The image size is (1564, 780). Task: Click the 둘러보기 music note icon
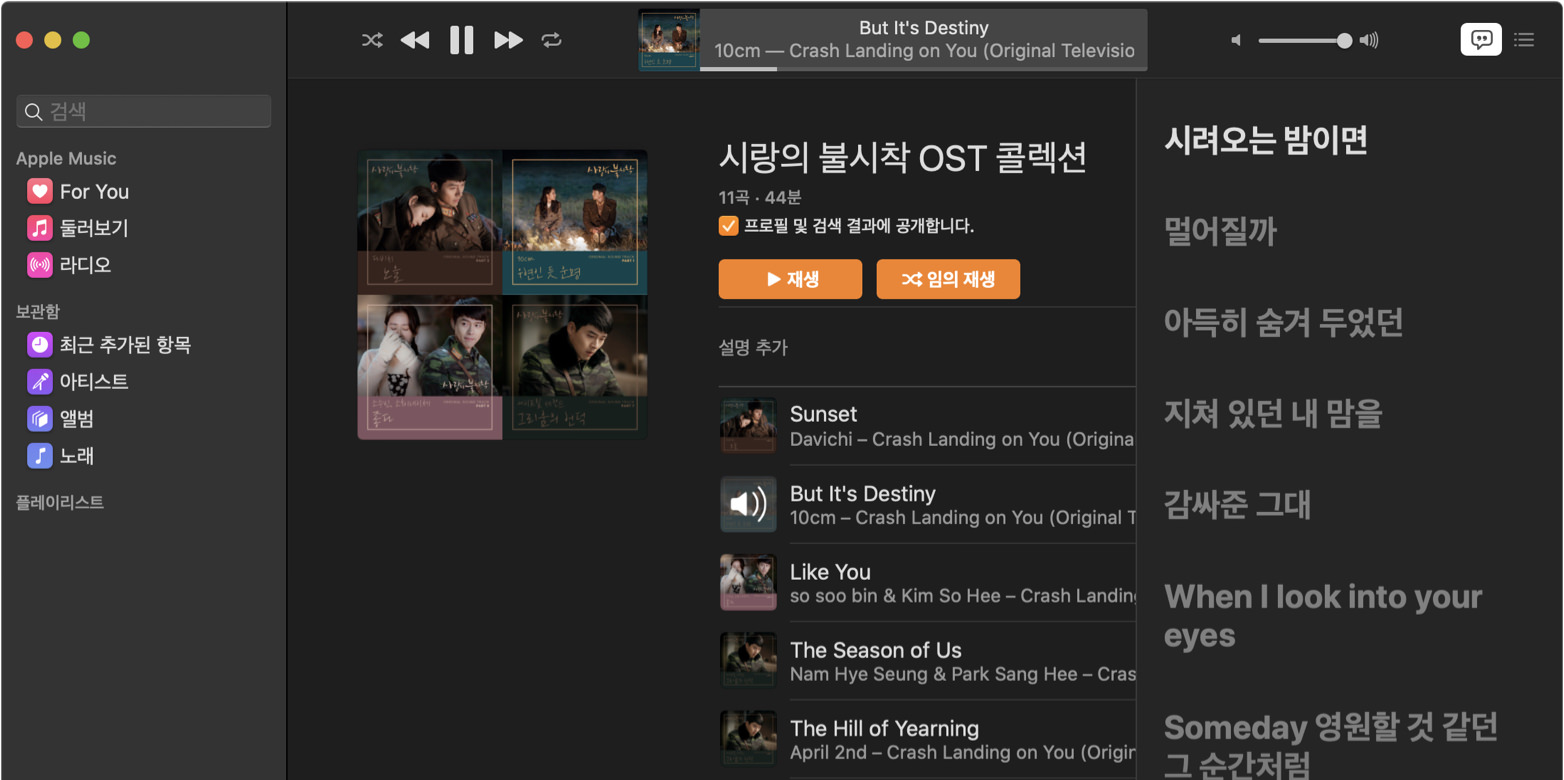click(39, 228)
